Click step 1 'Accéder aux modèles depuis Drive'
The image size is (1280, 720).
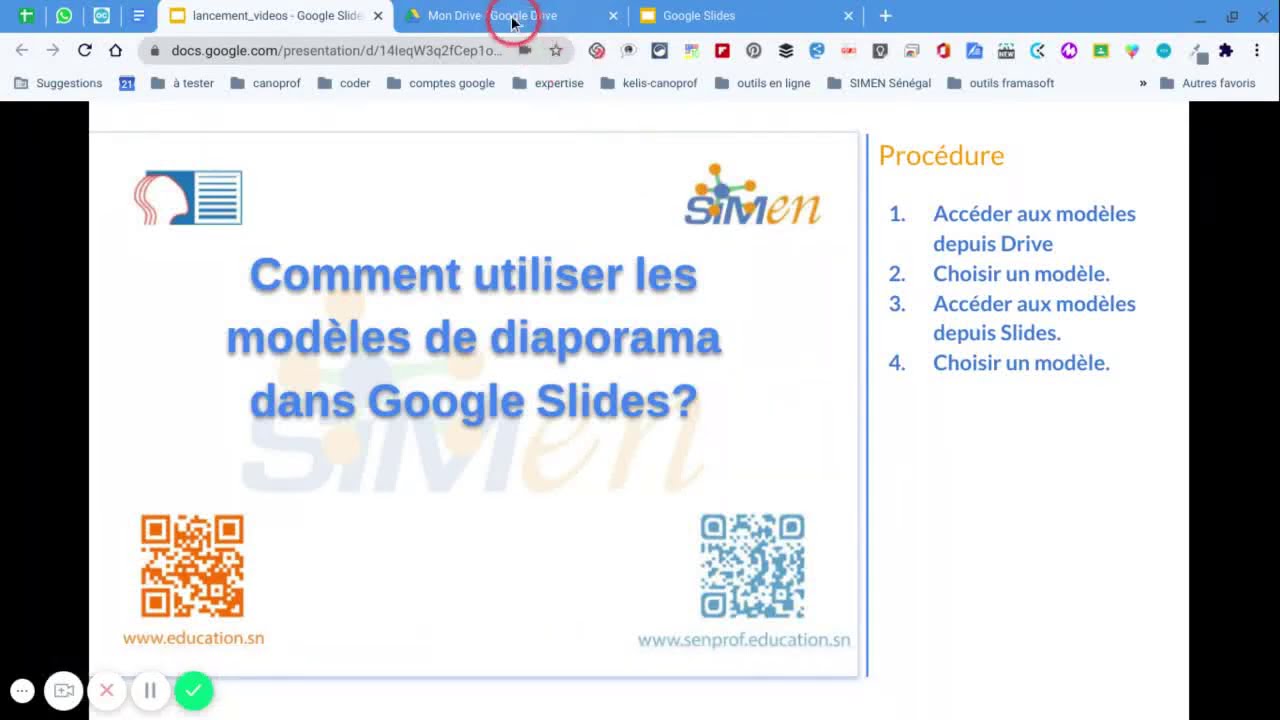click(x=1034, y=228)
